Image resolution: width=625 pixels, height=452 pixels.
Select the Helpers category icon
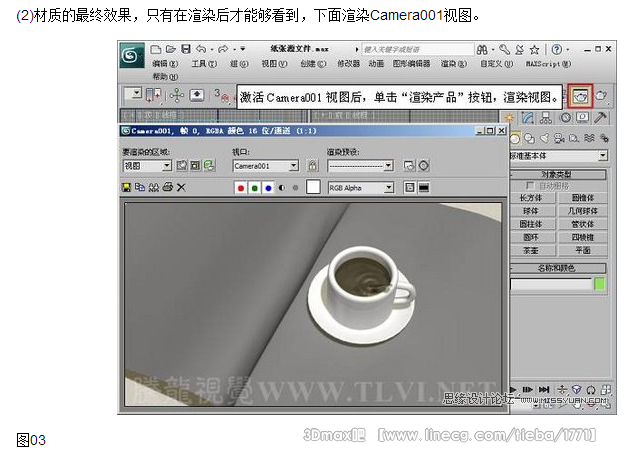point(574,138)
